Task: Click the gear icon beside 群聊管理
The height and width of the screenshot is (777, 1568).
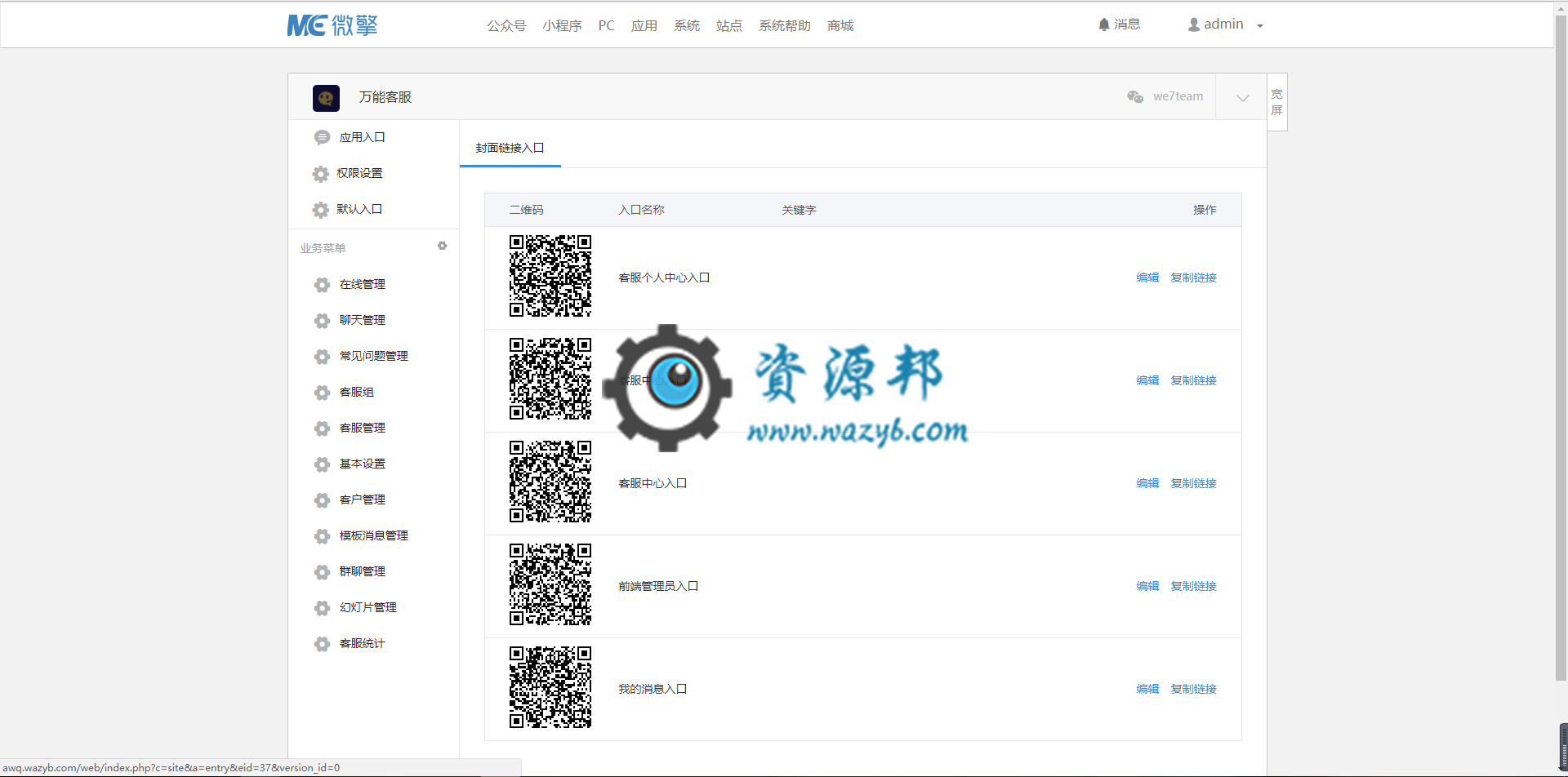Action: coord(322,572)
